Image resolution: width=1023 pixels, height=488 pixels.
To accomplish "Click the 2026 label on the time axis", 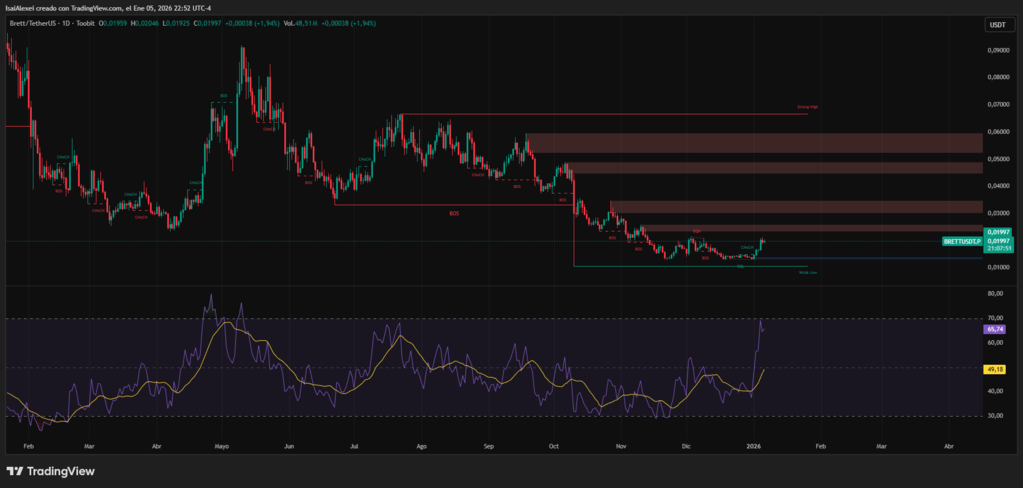I will coord(754,447).
